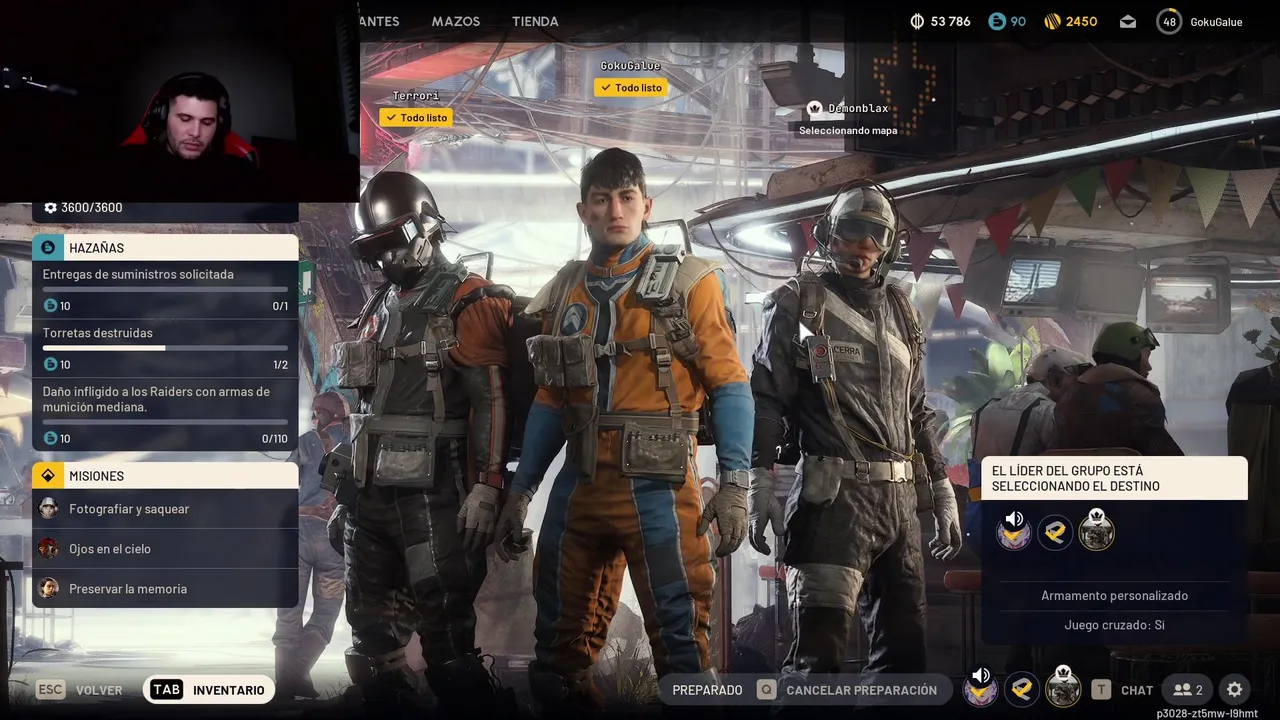Click the reward icon under Entregas de suministros
Screen dimensions: 1280x720
[x=50, y=306]
